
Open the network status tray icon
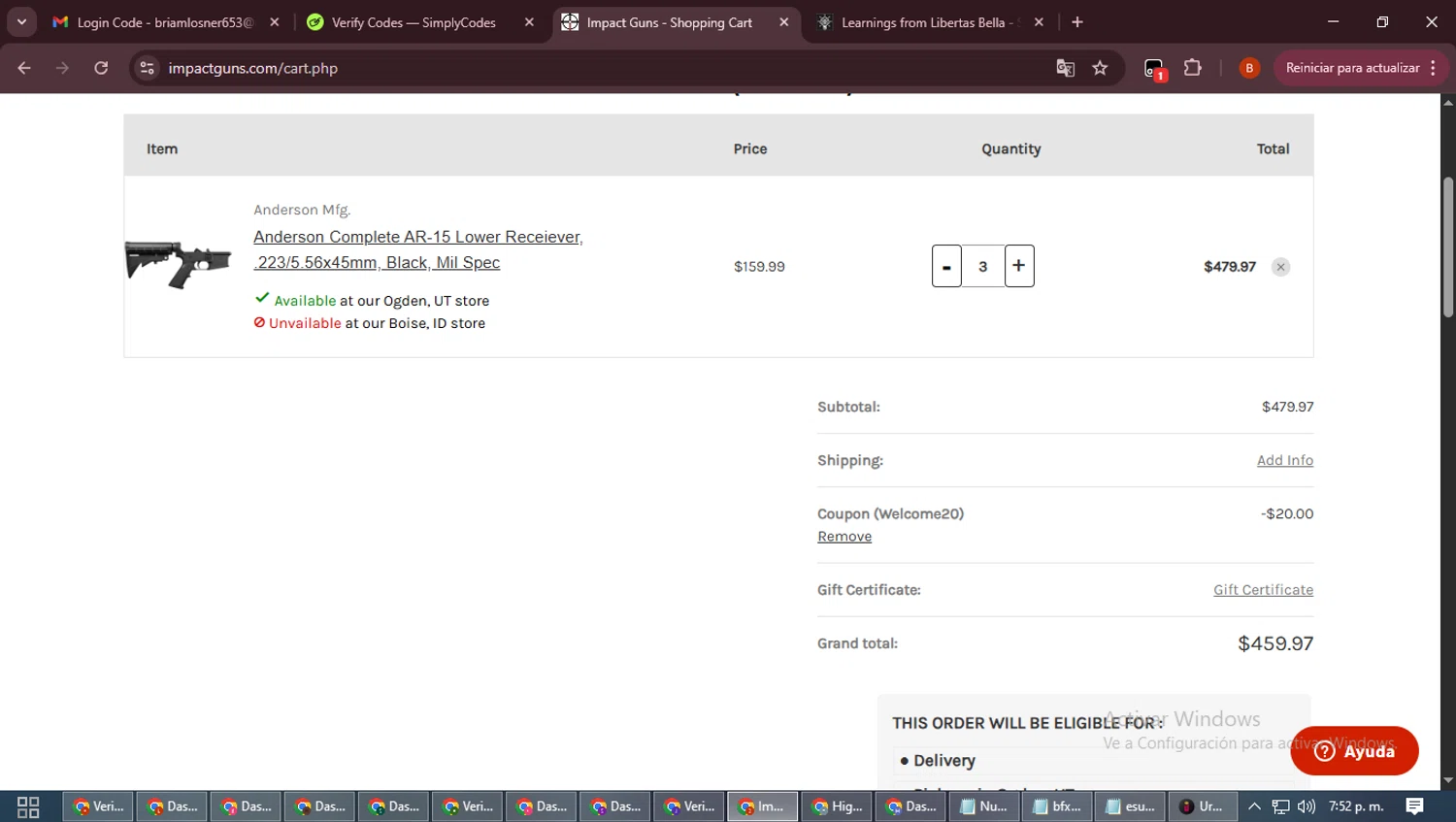(1281, 806)
